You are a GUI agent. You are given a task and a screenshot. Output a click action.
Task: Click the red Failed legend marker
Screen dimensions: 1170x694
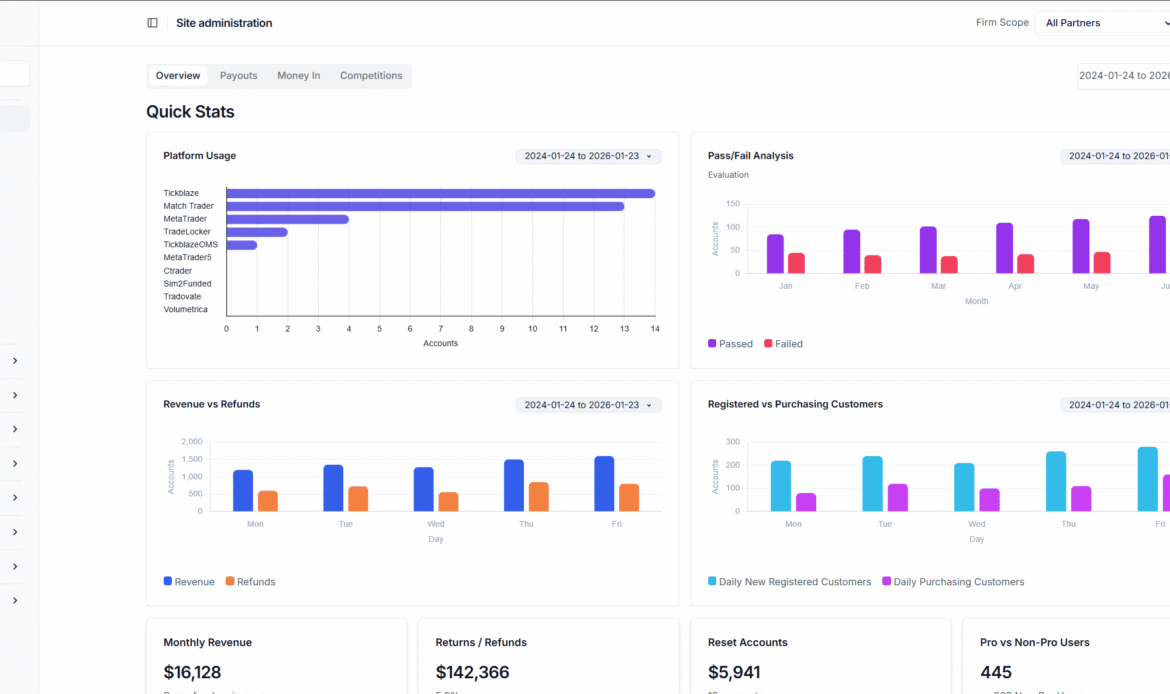[769, 344]
